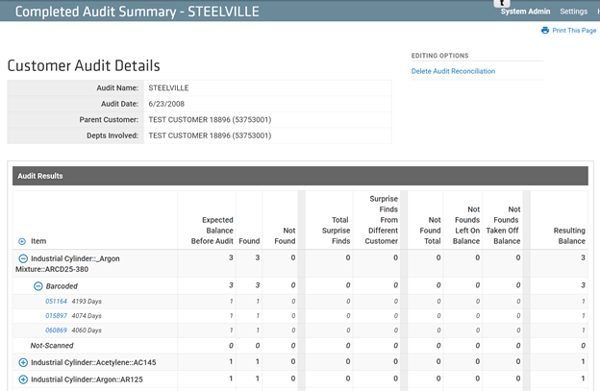
Task: Expand the Industrial Cylinder Argon AR125 row
Action: pos(23,380)
